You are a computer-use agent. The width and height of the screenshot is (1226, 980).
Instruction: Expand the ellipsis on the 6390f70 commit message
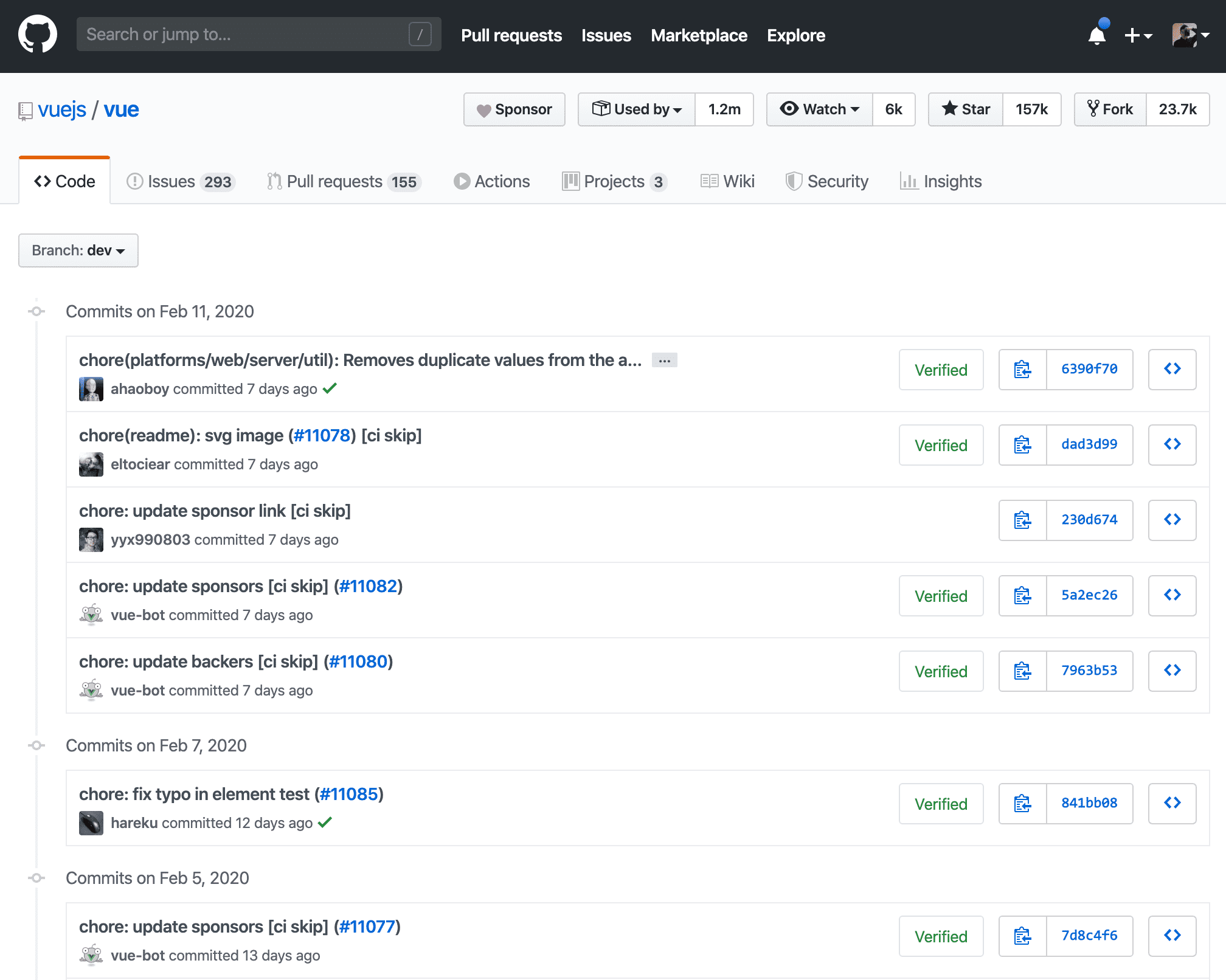[664, 361]
